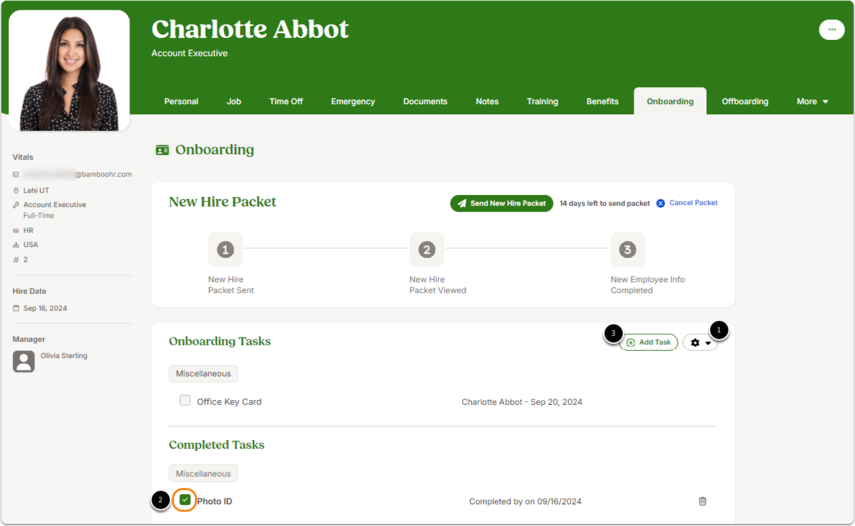Screen dimensions: 855x526
Task: Open the onboarding tasks gear settings dropdown
Action: coord(700,342)
